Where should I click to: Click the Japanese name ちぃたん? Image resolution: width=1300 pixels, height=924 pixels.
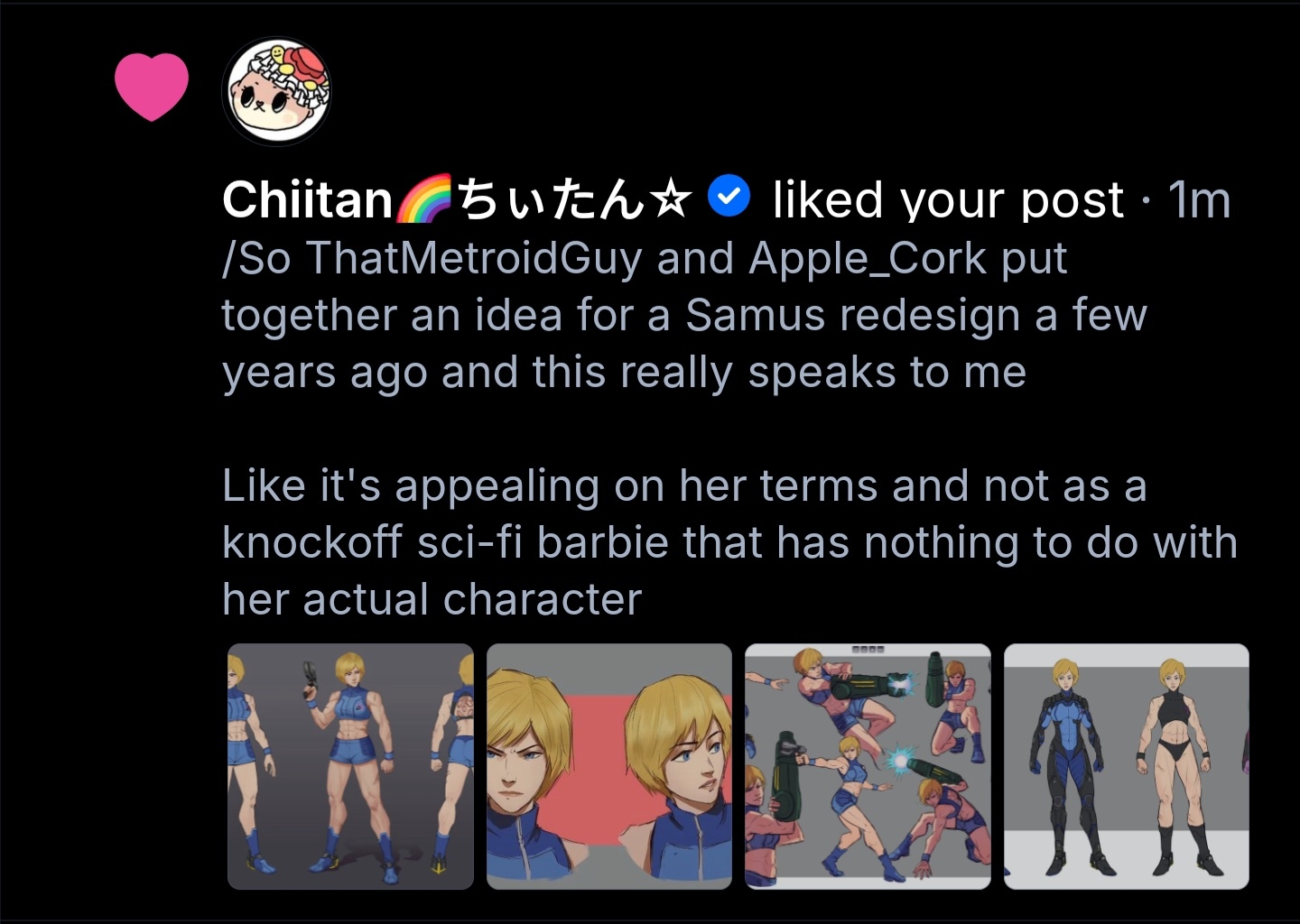tap(552, 199)
